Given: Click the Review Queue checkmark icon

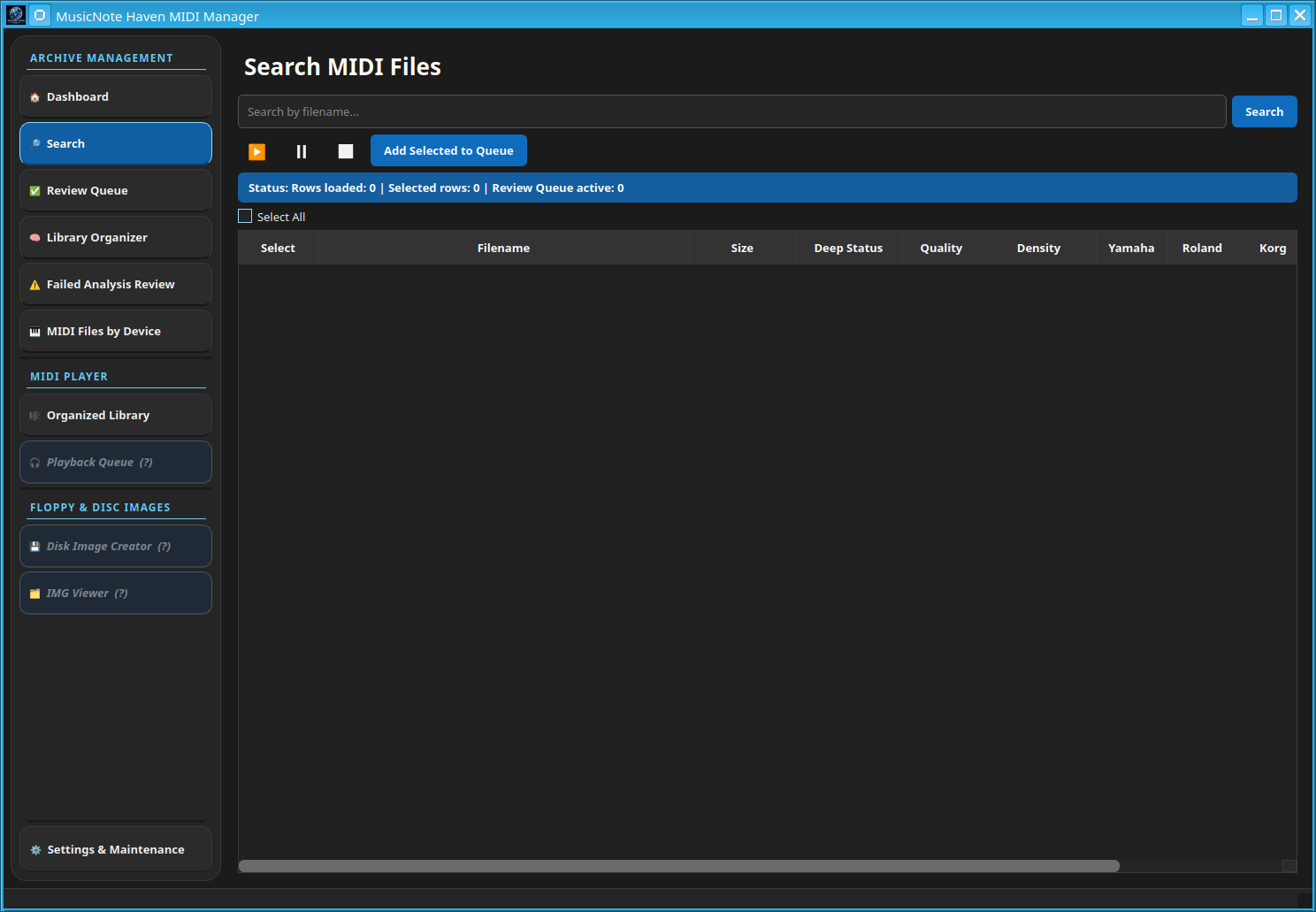Looking at the screenshot, I should [35, 191].
